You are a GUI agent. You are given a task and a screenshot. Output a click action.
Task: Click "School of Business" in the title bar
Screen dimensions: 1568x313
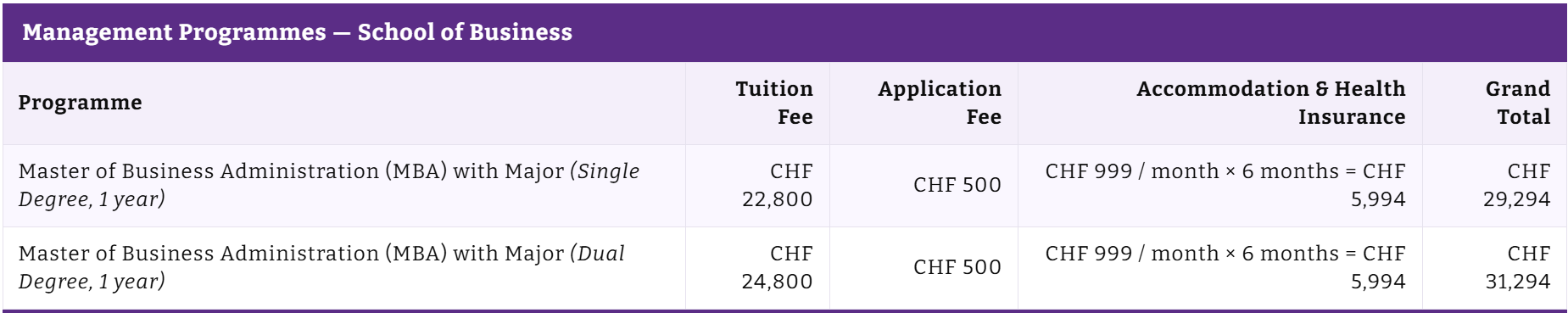tap(465, 32)
